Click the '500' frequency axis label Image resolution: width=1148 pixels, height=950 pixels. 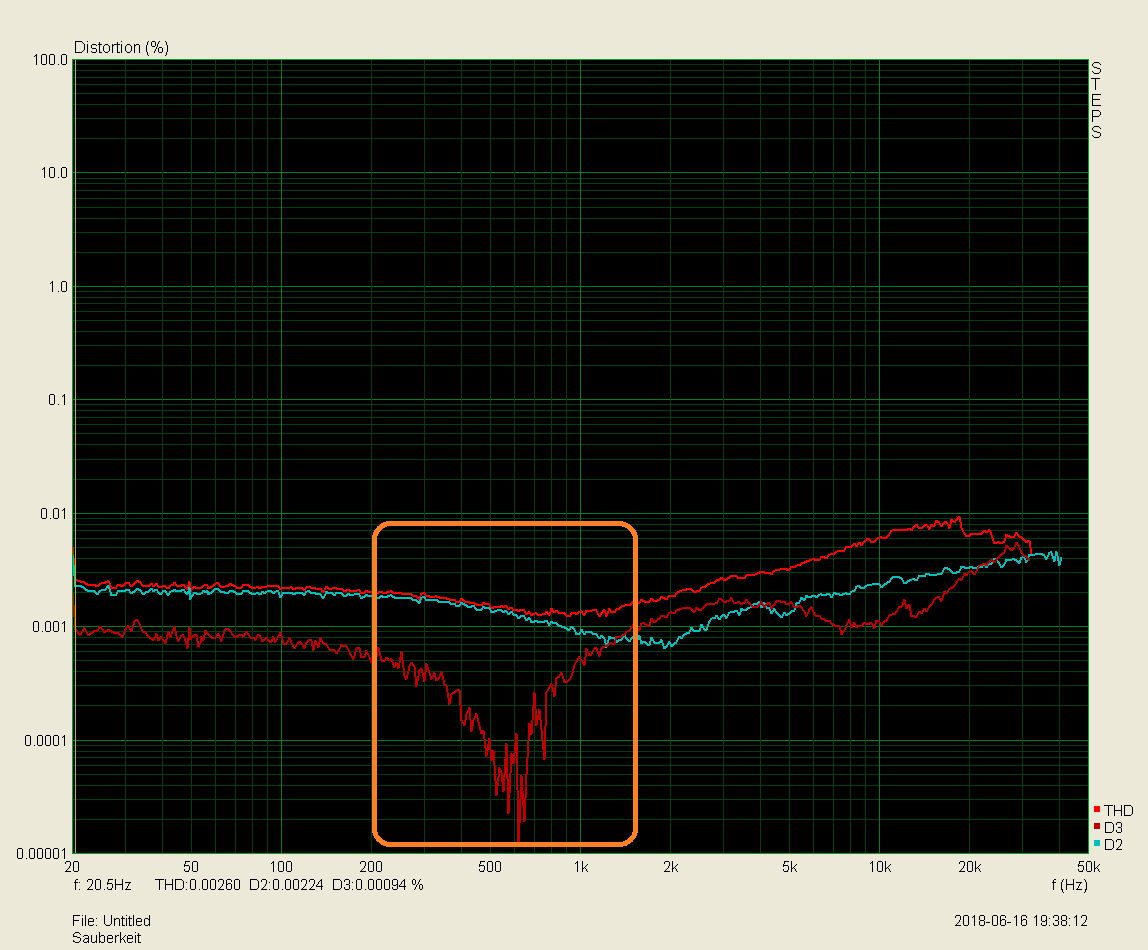490,867
